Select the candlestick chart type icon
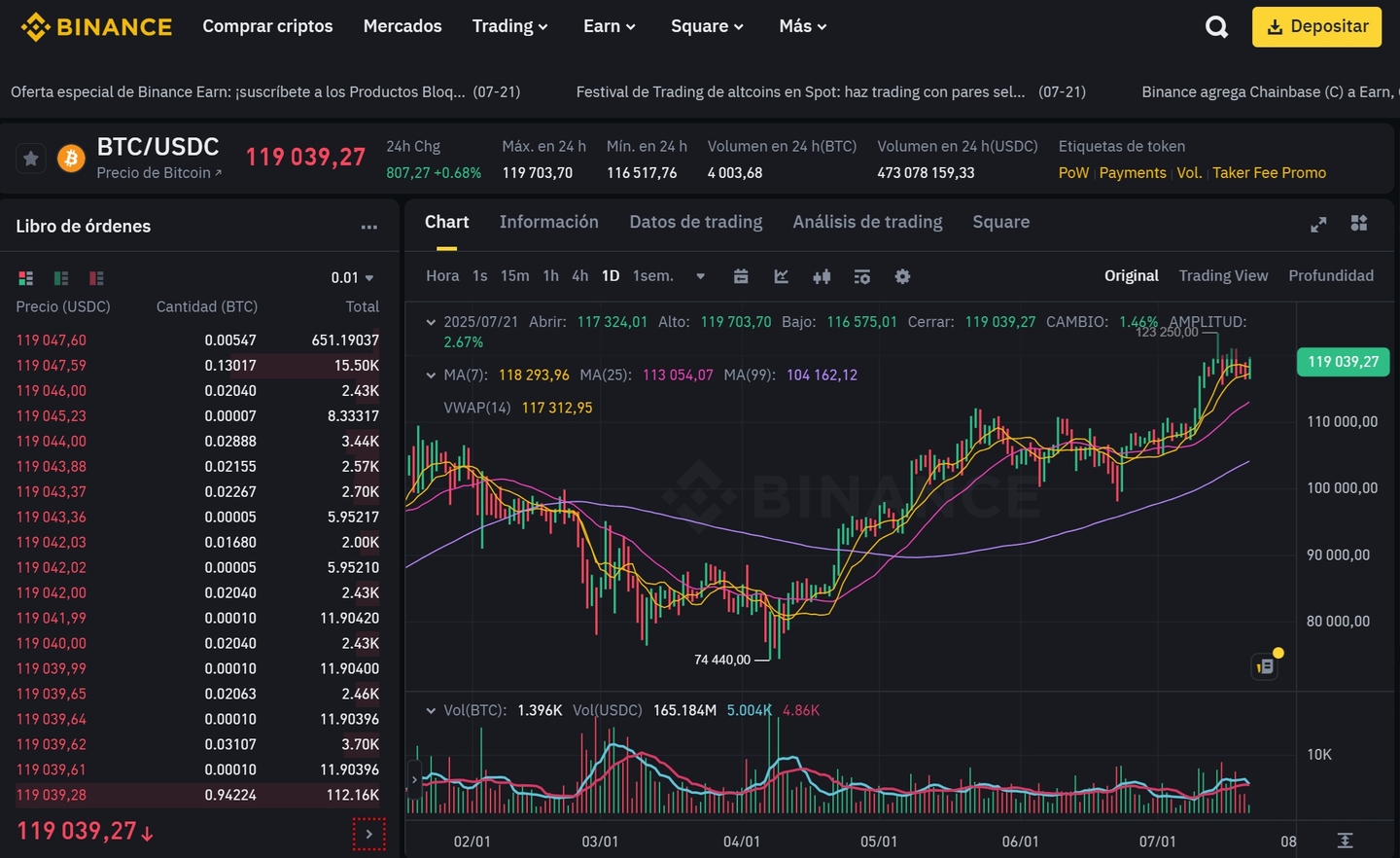 (x=822, y=276)
